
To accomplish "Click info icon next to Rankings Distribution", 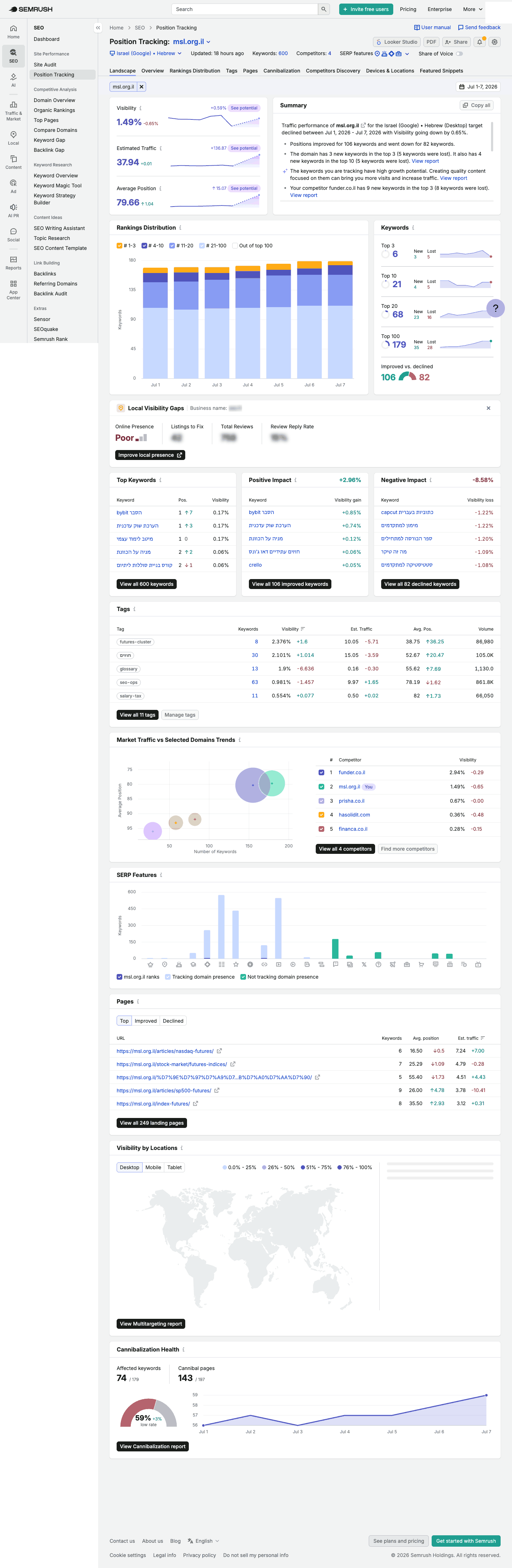I will pyautogui.click(x=180, y=228).
